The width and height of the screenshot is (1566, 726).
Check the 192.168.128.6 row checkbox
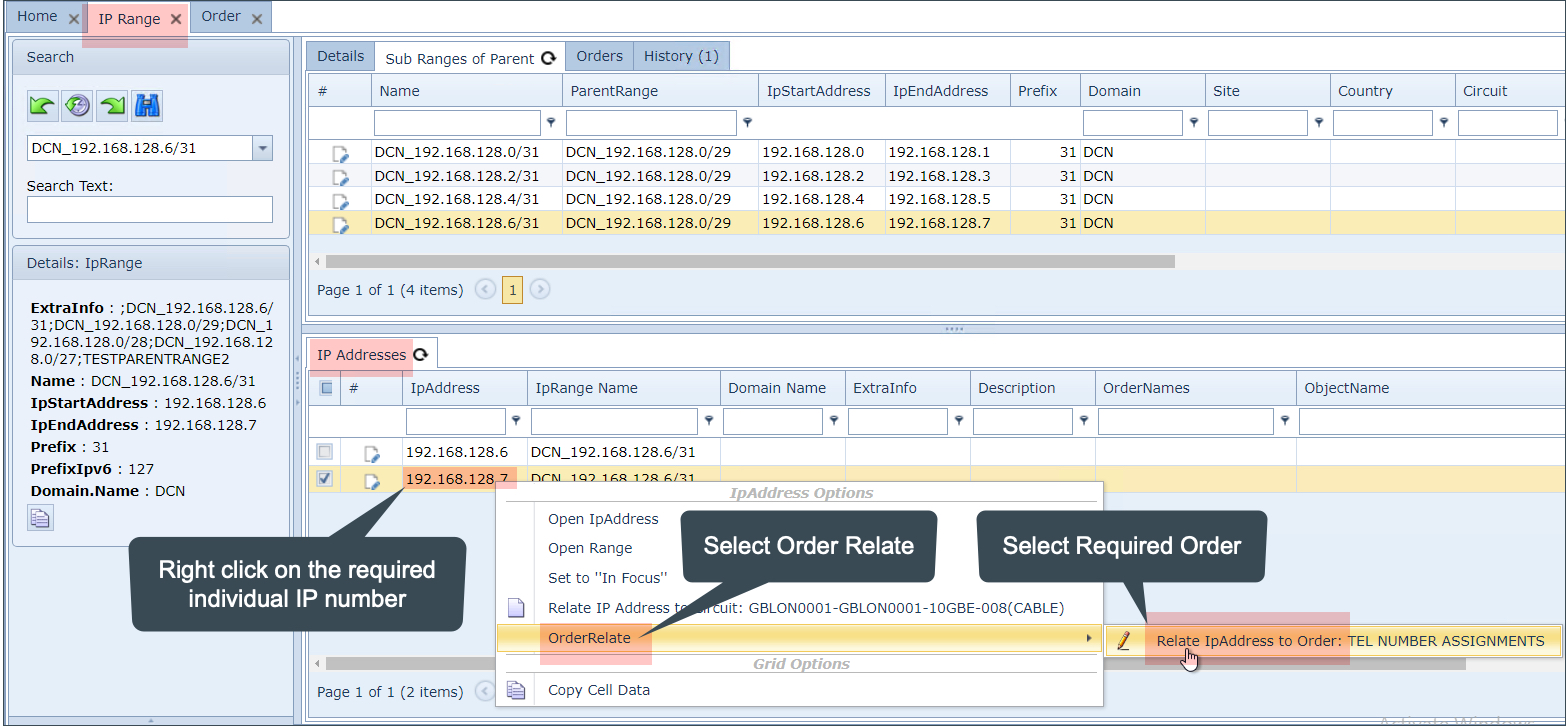pyautogui.click(x=324, y=451)
